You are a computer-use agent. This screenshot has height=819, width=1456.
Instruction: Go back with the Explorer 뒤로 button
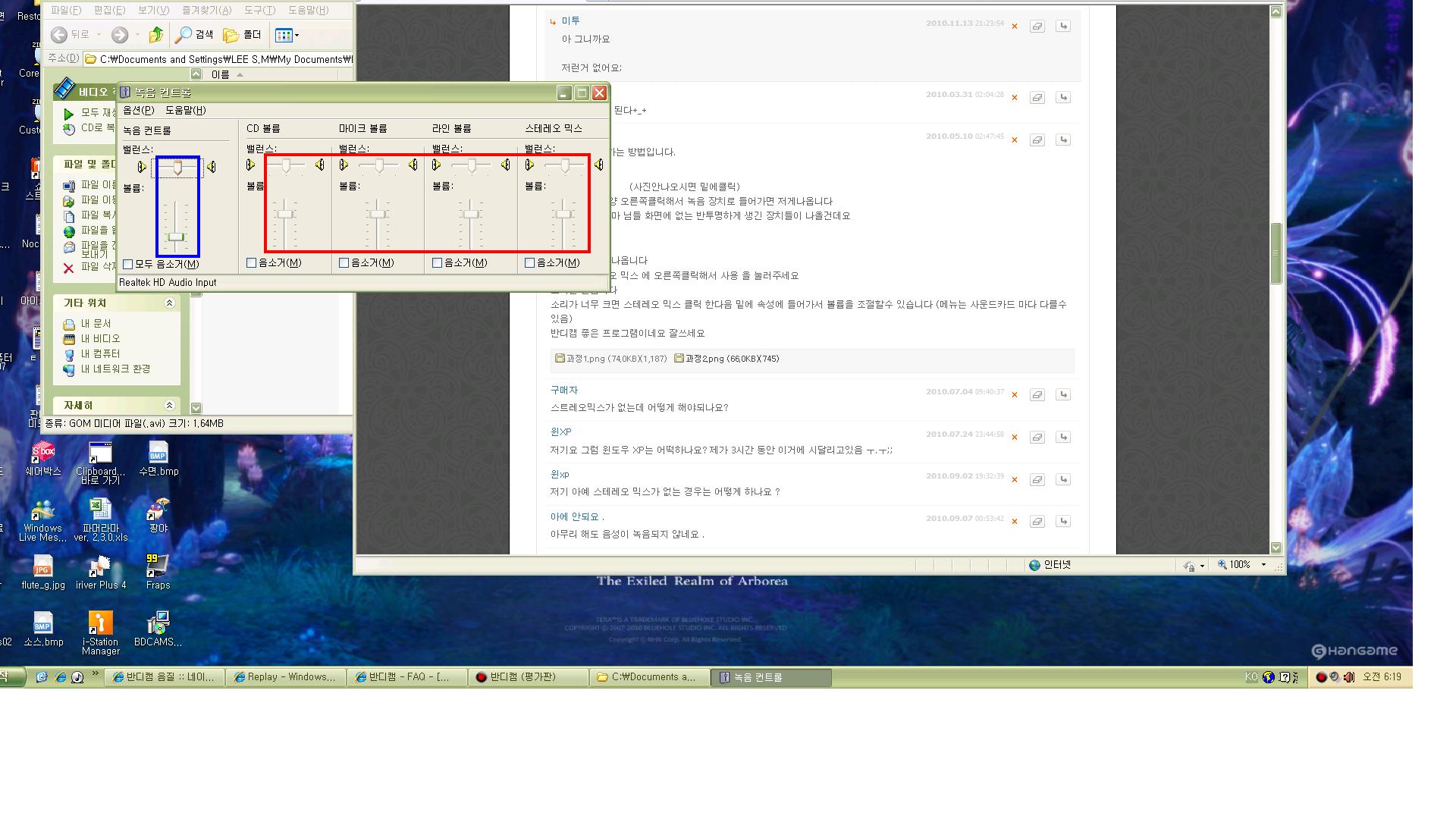point(71,35)
